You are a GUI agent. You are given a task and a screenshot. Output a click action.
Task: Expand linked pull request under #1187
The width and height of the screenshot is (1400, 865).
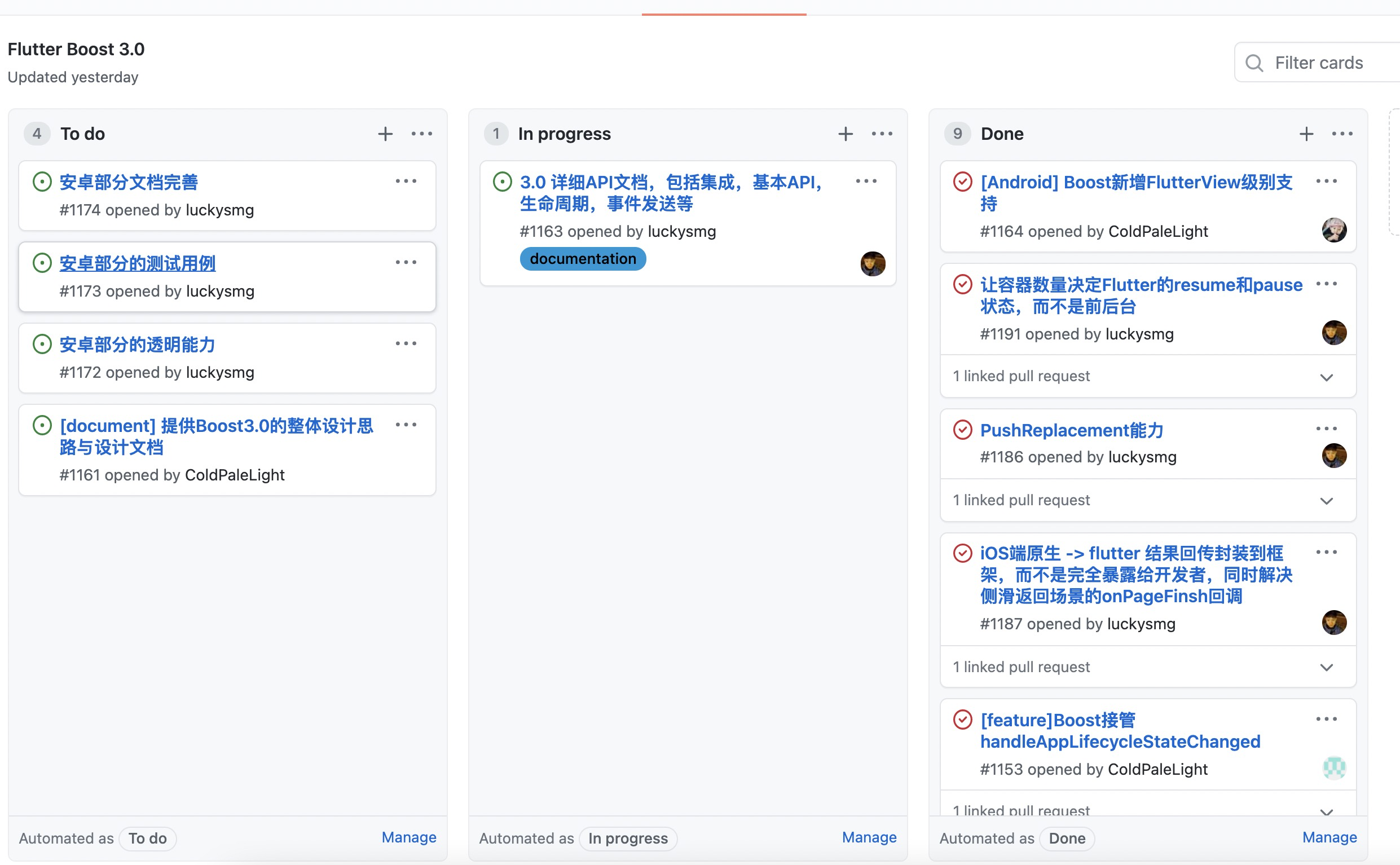tap(1326, 667)
